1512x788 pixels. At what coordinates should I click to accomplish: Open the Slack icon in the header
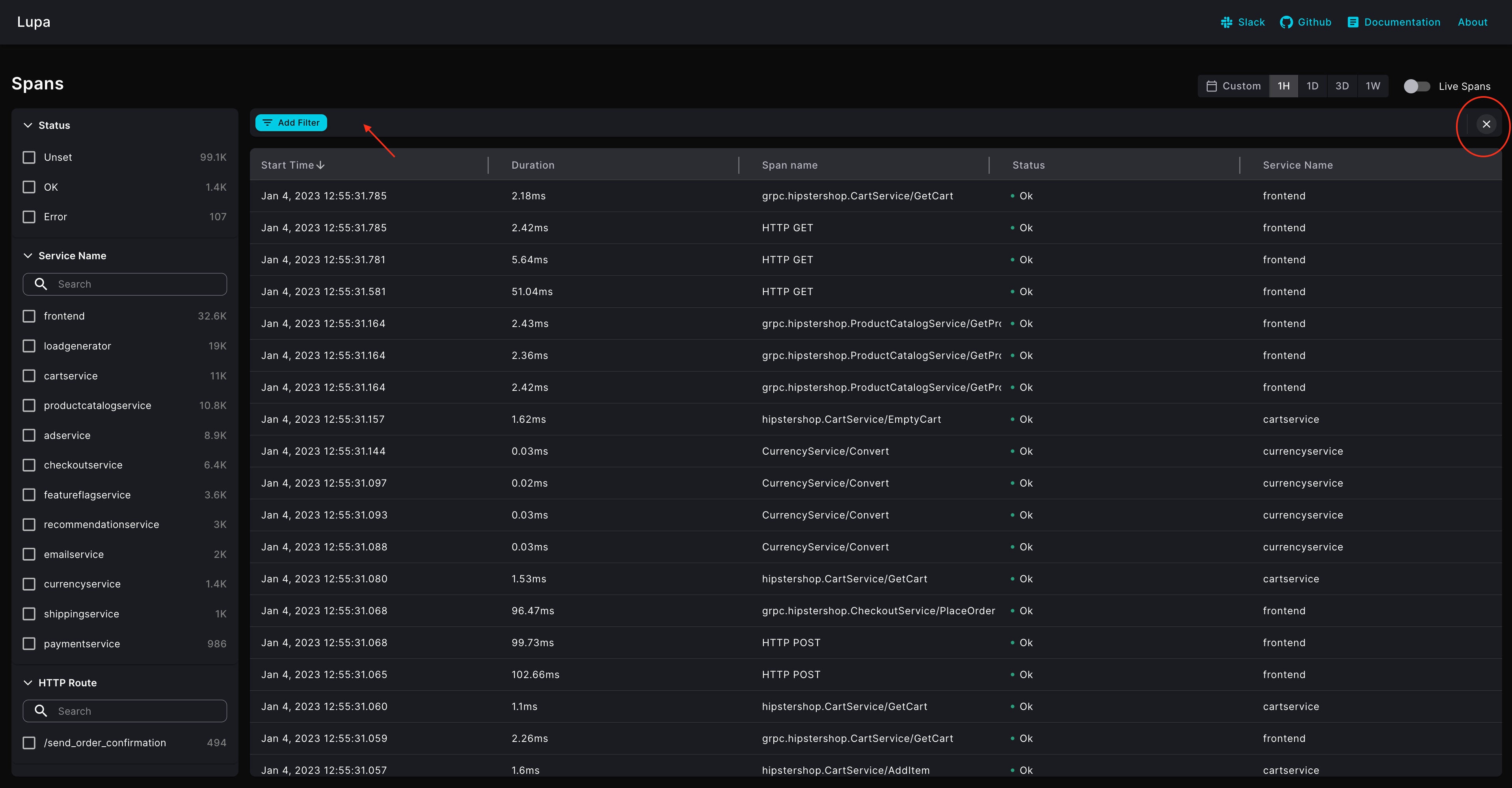(1226, 22)
